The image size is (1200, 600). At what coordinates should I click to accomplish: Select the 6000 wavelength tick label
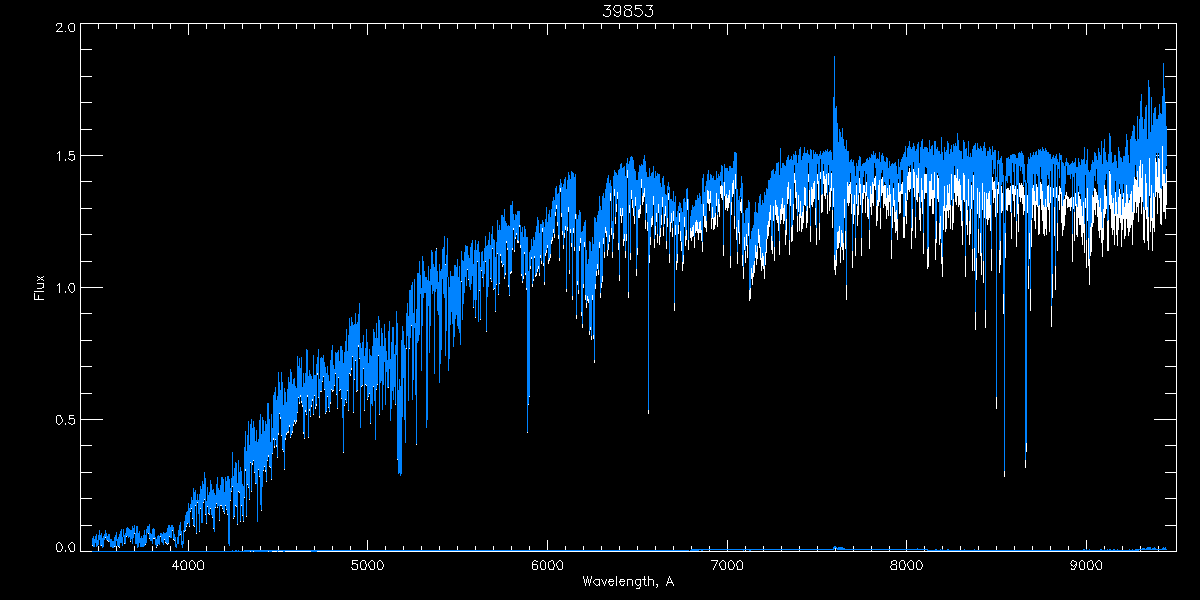click(547, 563)
